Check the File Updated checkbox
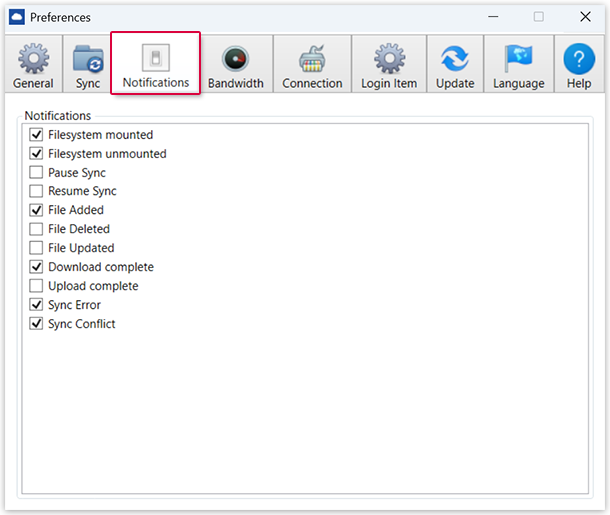This screenshot has height=515, width=610. pyautogui.click(x=37, y=248)
